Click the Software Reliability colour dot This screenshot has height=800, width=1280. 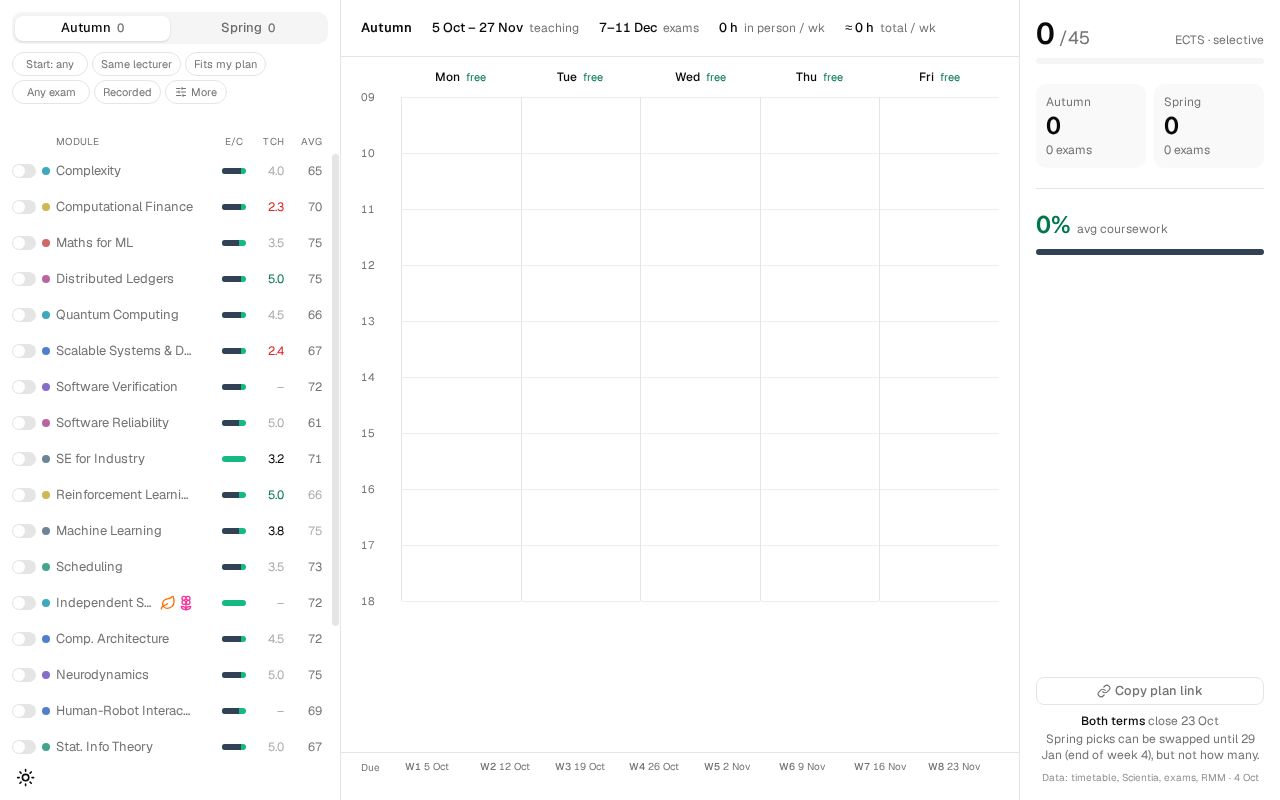click(46, 423)
